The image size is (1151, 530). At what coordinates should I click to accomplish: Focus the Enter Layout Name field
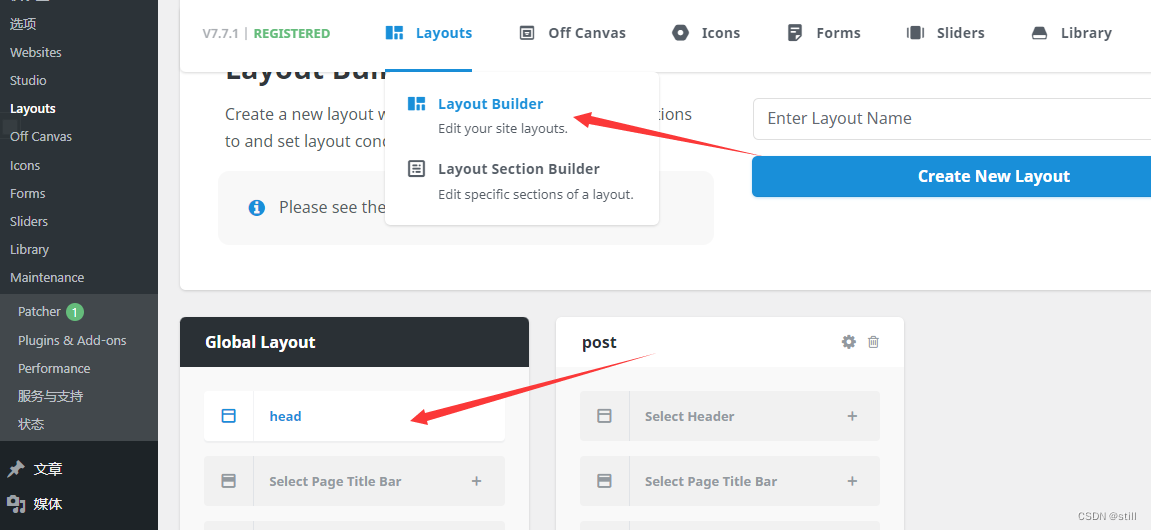coord(952,118)
